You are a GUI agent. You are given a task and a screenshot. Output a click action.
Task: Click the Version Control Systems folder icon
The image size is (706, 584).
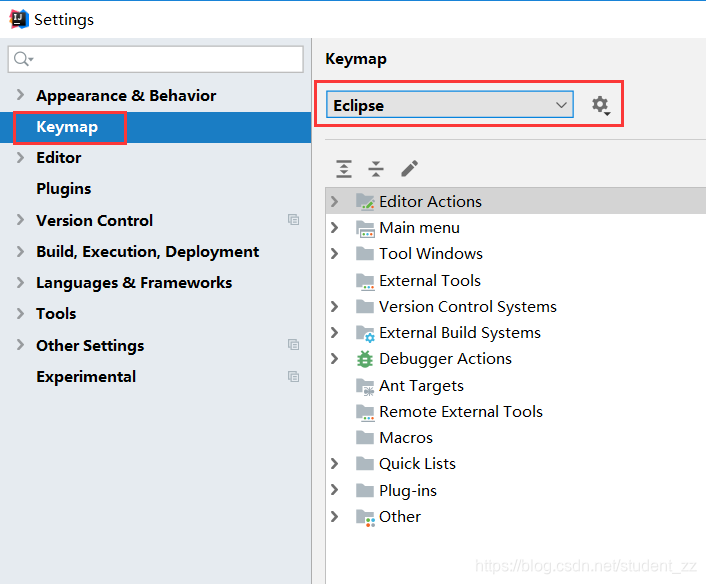[365, 307]
